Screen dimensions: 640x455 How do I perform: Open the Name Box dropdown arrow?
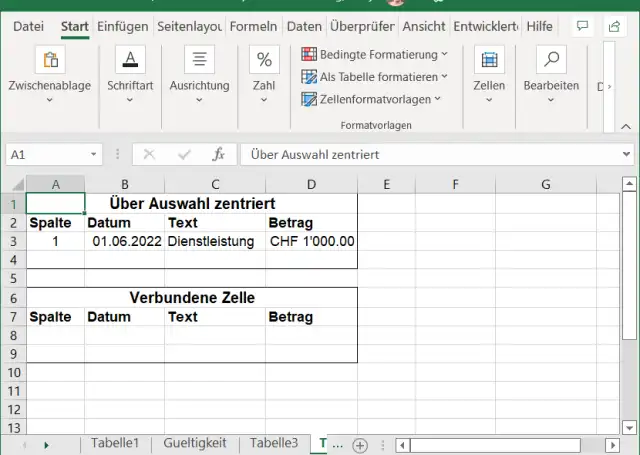94,155
